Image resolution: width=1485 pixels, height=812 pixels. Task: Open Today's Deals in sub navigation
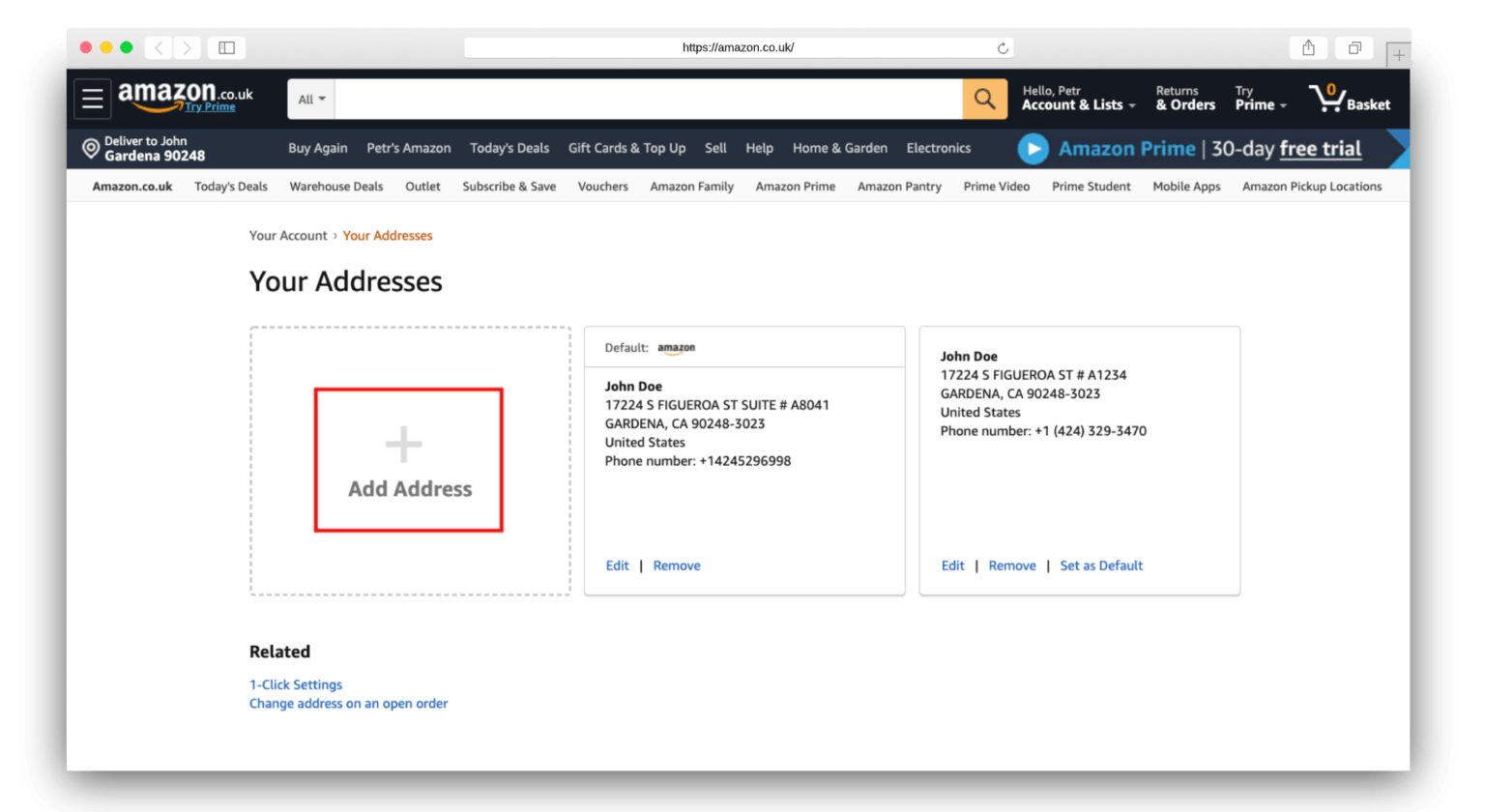(x=231, y=187)
